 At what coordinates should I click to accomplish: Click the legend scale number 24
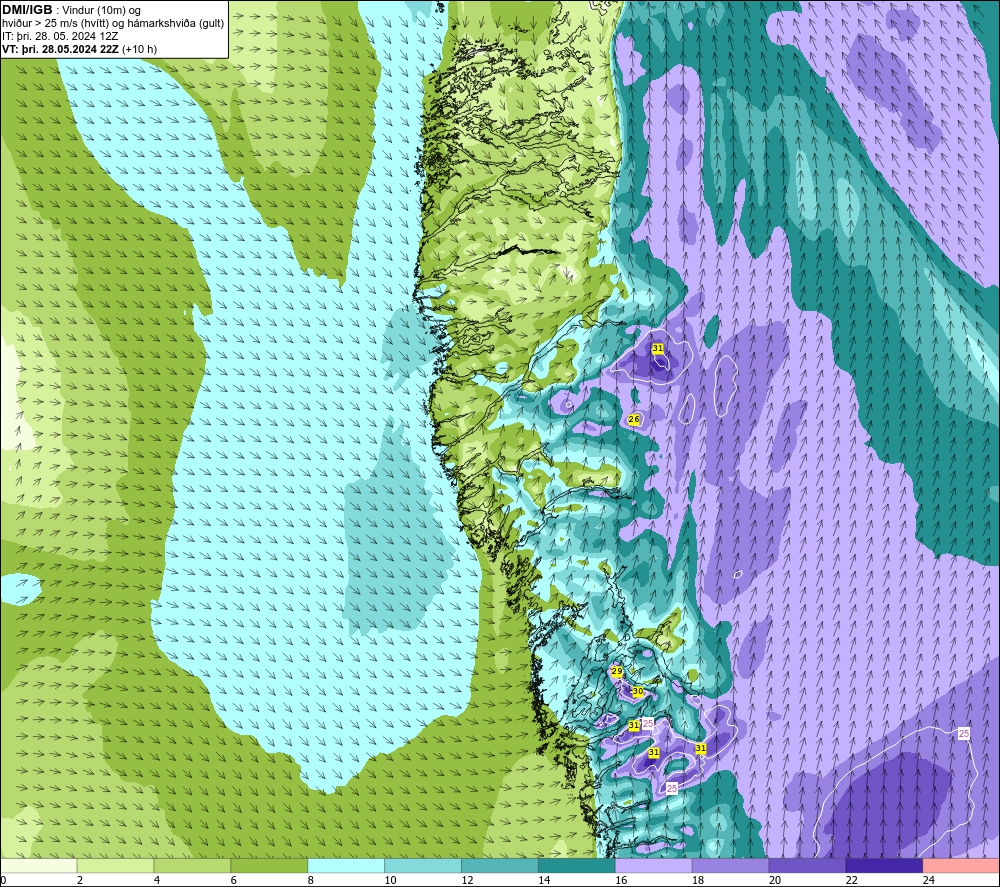coord(929,880)
